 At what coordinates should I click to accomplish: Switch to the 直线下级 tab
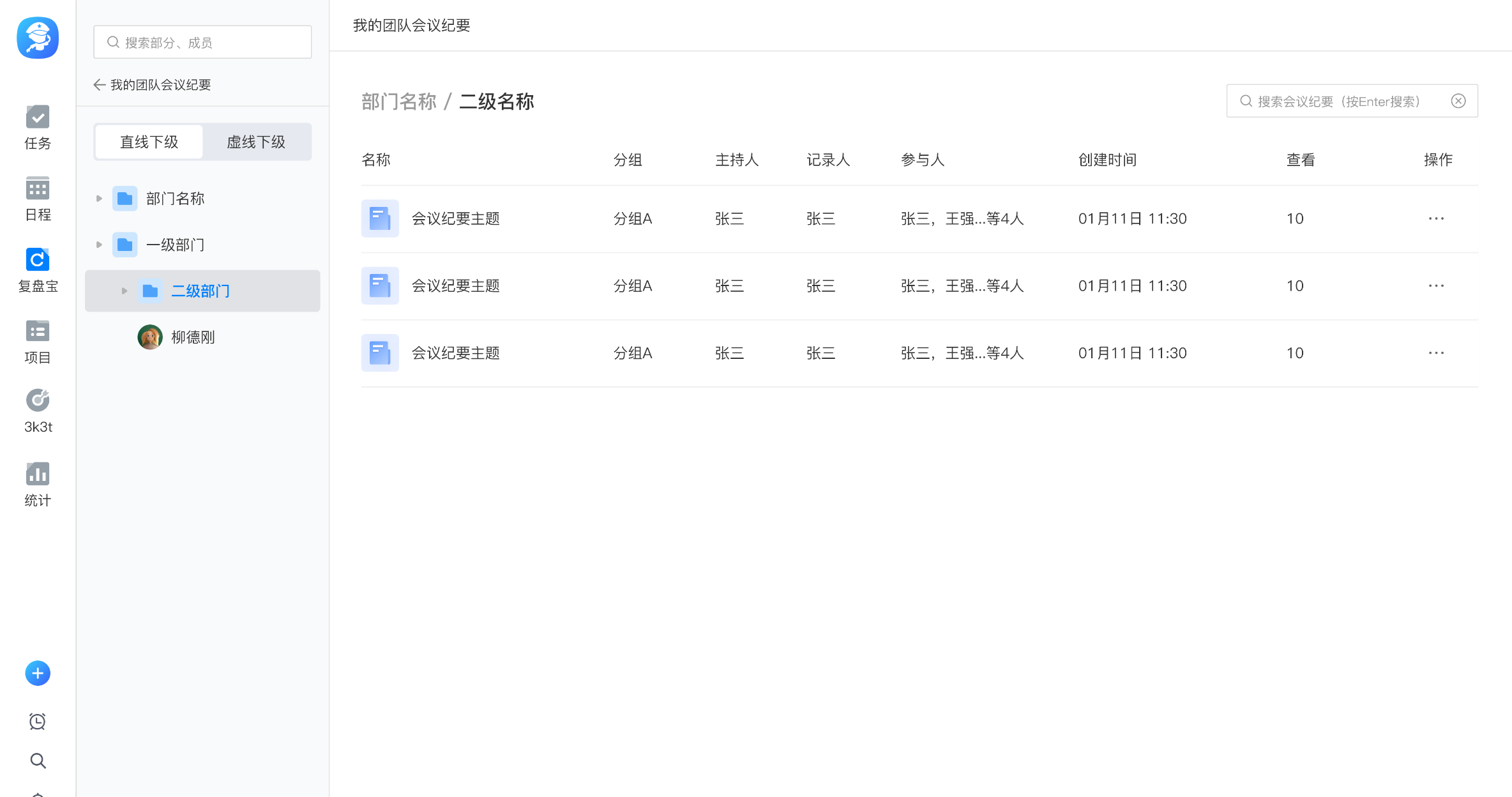point(149,142)
